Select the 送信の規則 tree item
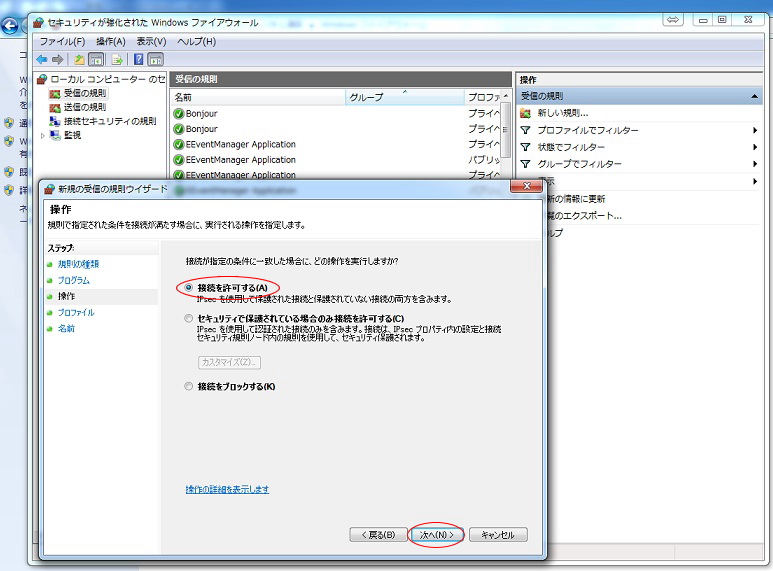Screen dimensions: 773x571 pyautogui.click(x=85, y=107)
